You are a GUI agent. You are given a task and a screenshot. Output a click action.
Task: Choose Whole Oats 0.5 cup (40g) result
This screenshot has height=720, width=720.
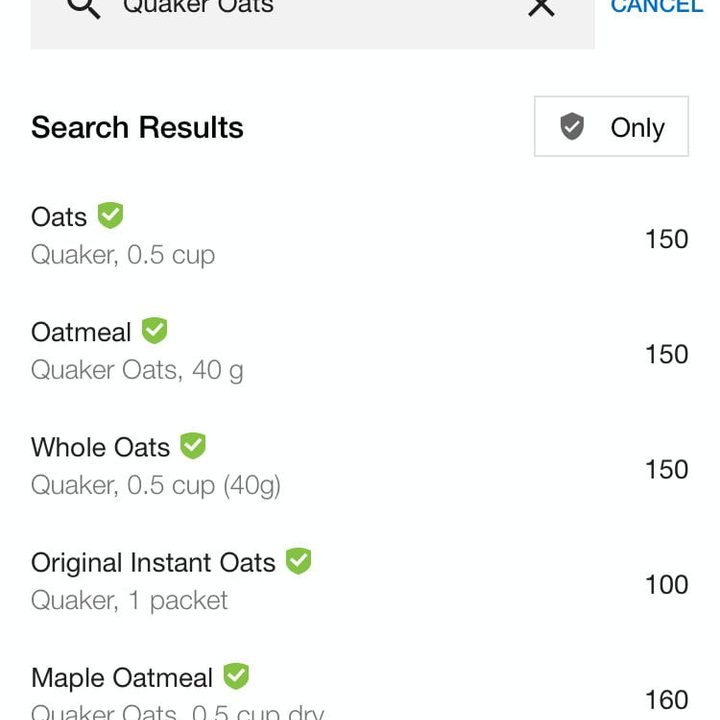point(300,466)
